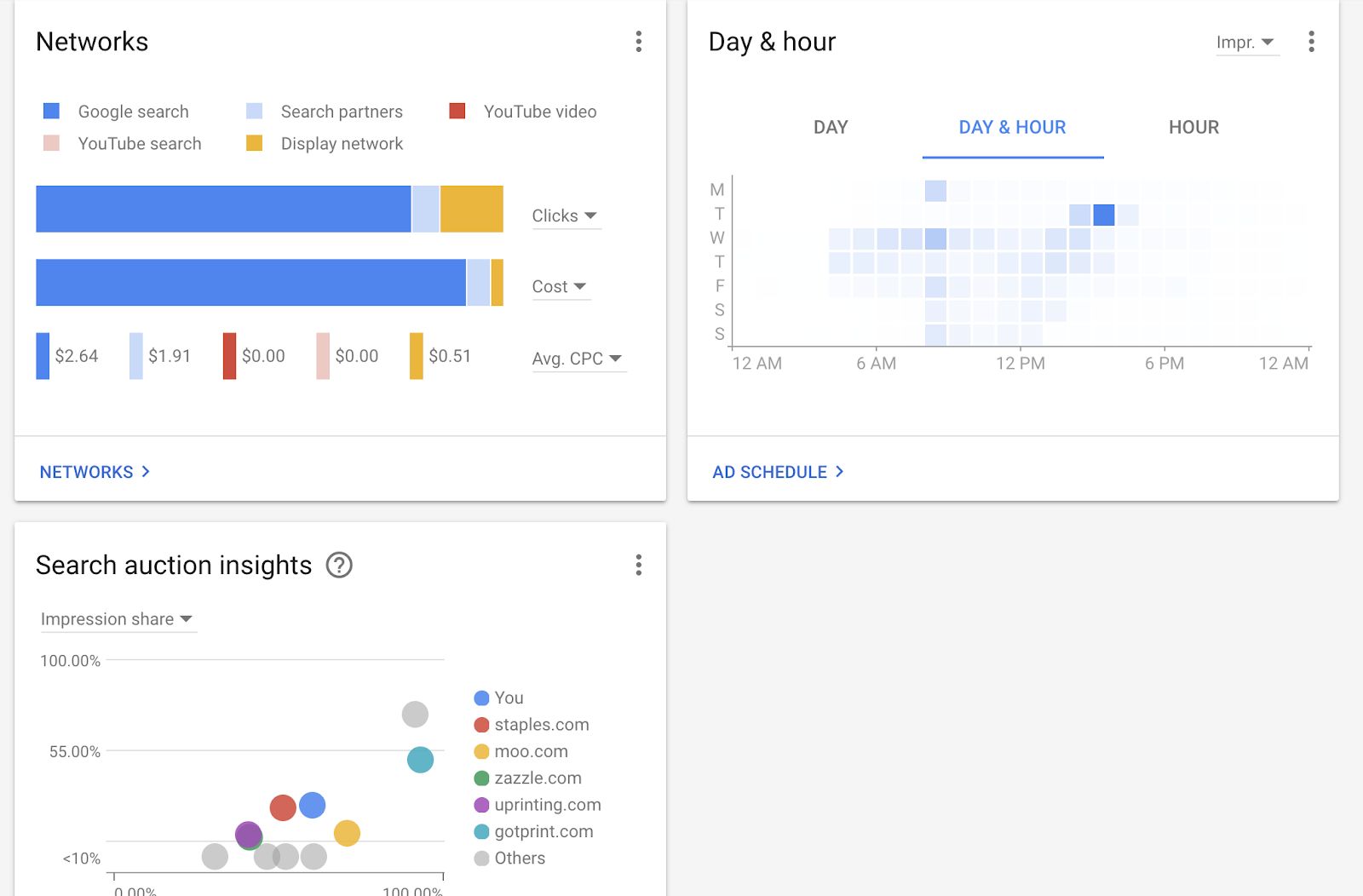This screenshot has width=1363, height=896.
Task: Click the Search partners segment in Clicks bar
Action: coord(425,209)
